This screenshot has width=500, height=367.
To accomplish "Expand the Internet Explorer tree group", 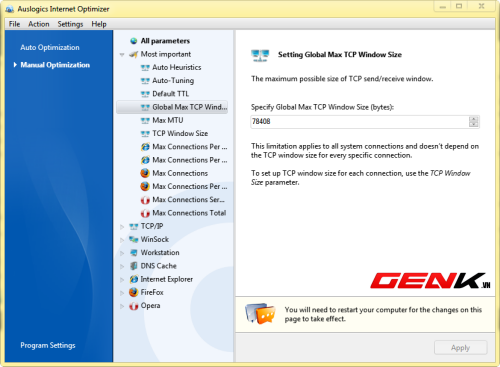I will pos(122,280).
